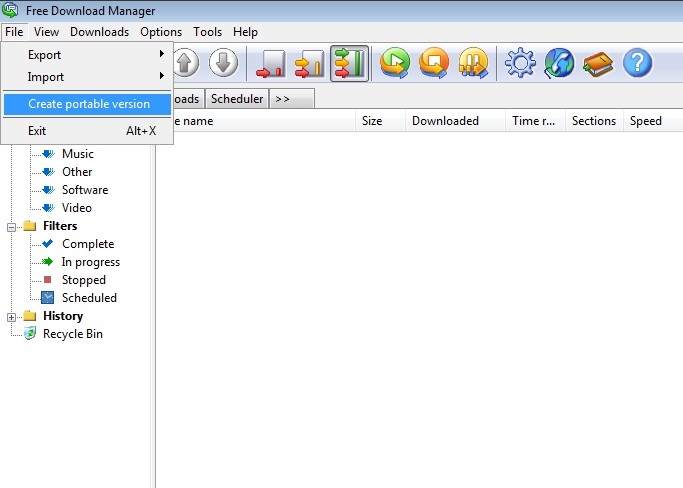Click the Free Download Manager title icon

point(10,10)
